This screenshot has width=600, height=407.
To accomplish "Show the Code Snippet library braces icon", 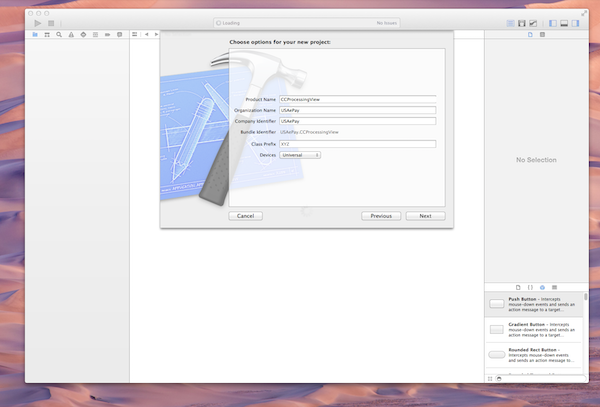I will pyautogui.click(x=529, y=286).
